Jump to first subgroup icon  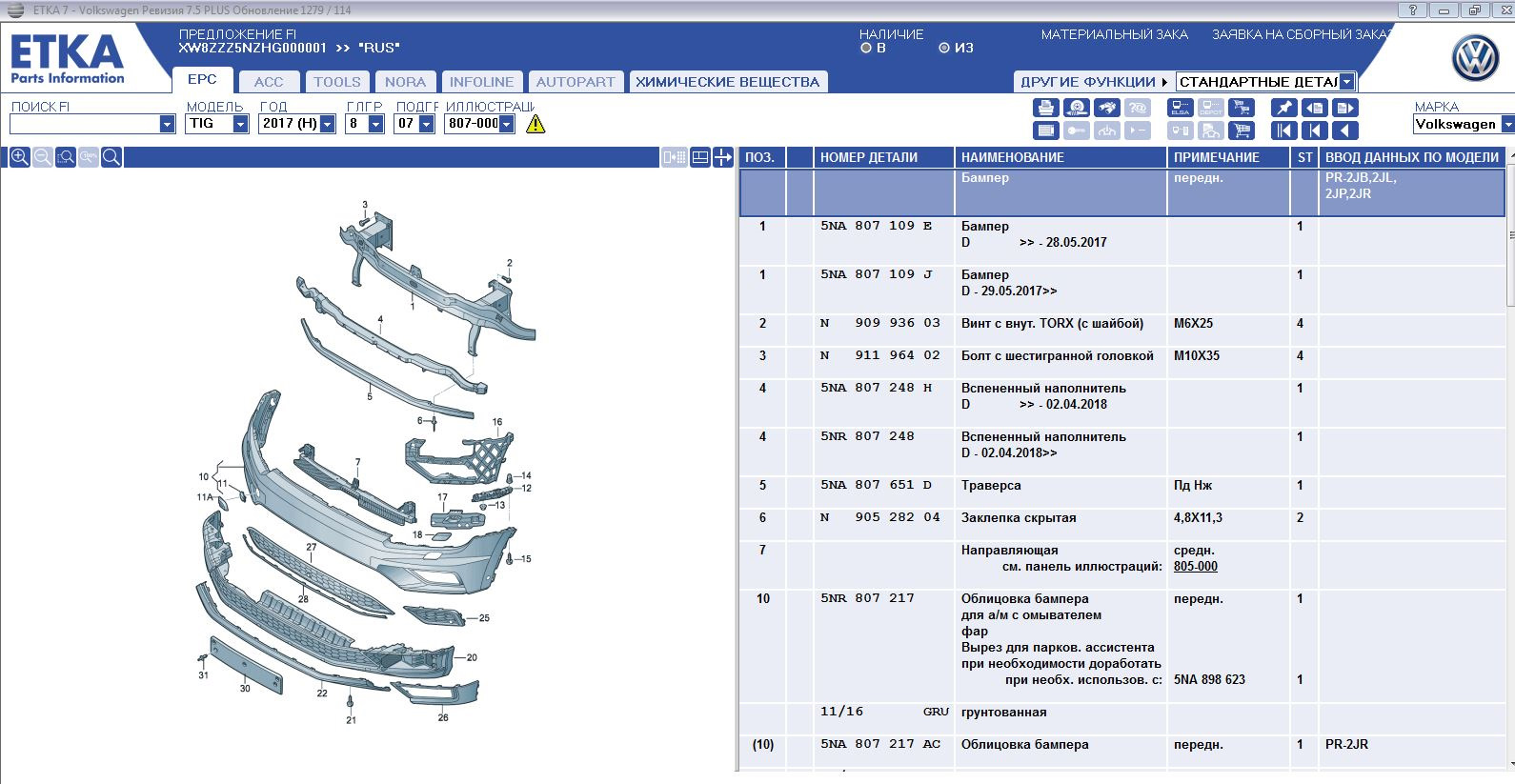tap(1315, 131)
